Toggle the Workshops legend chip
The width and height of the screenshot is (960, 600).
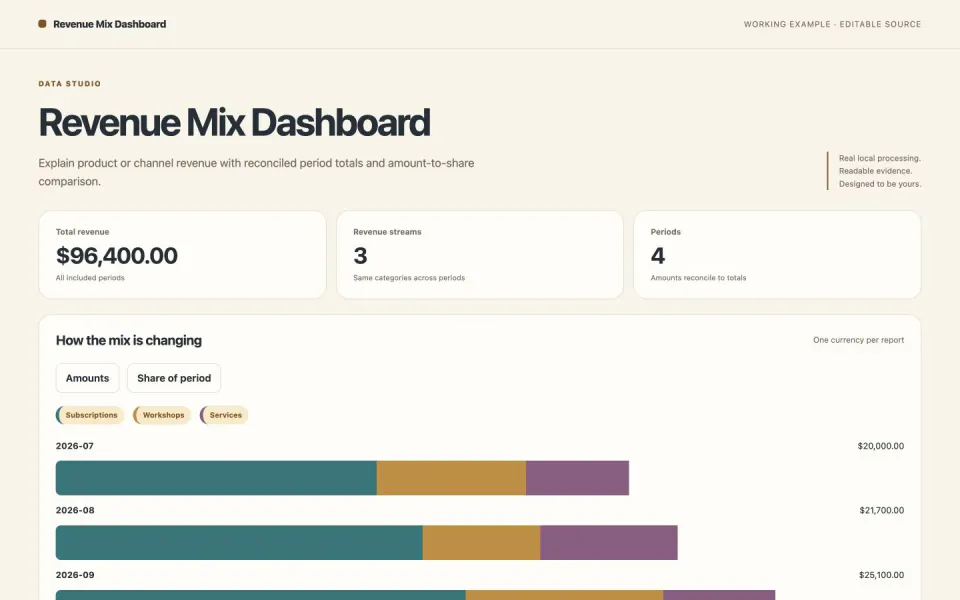(x=162, y=415)
